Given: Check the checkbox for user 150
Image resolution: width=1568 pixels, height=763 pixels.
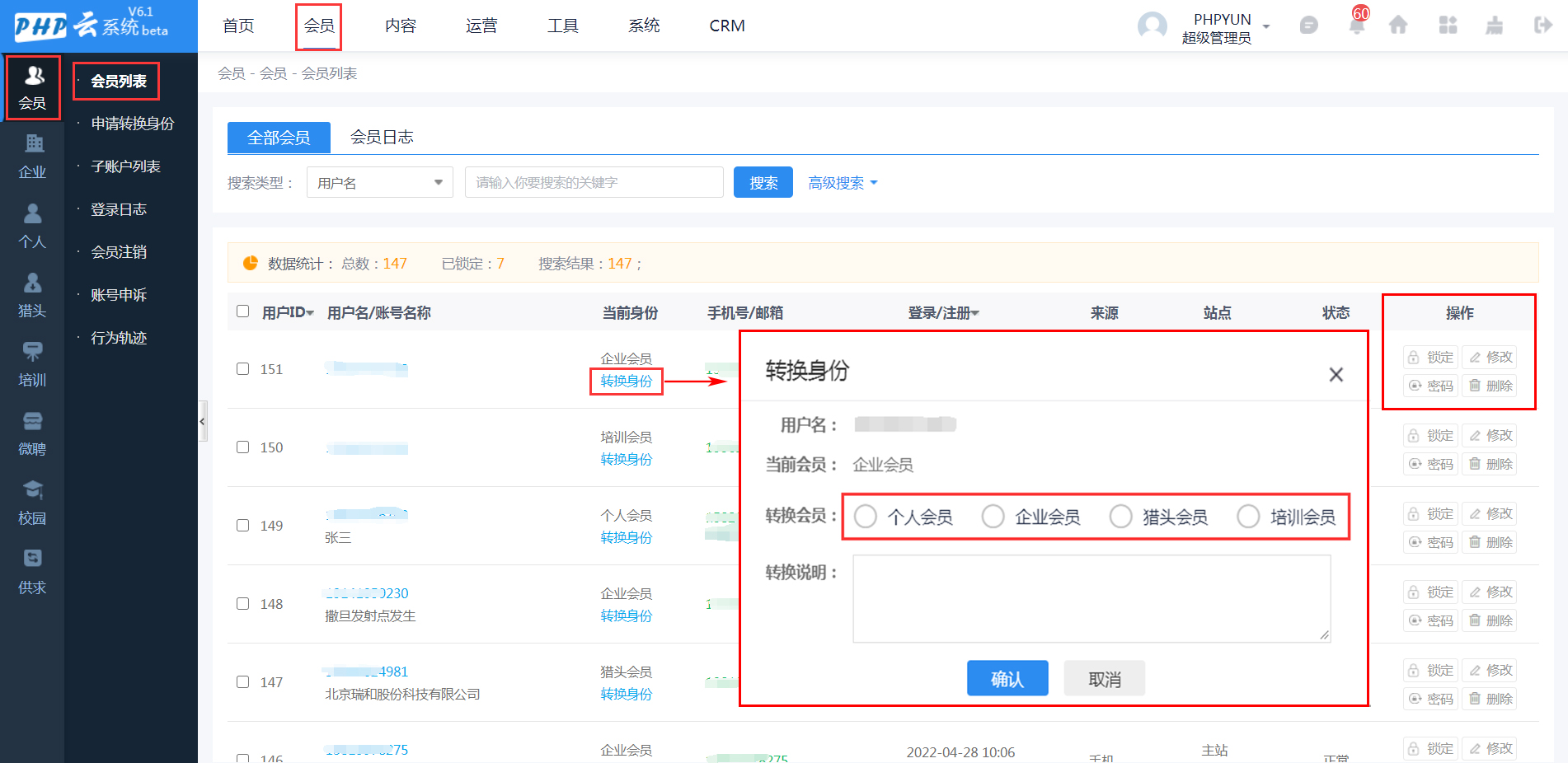Looking at the screenshot, I should (242, 447).
